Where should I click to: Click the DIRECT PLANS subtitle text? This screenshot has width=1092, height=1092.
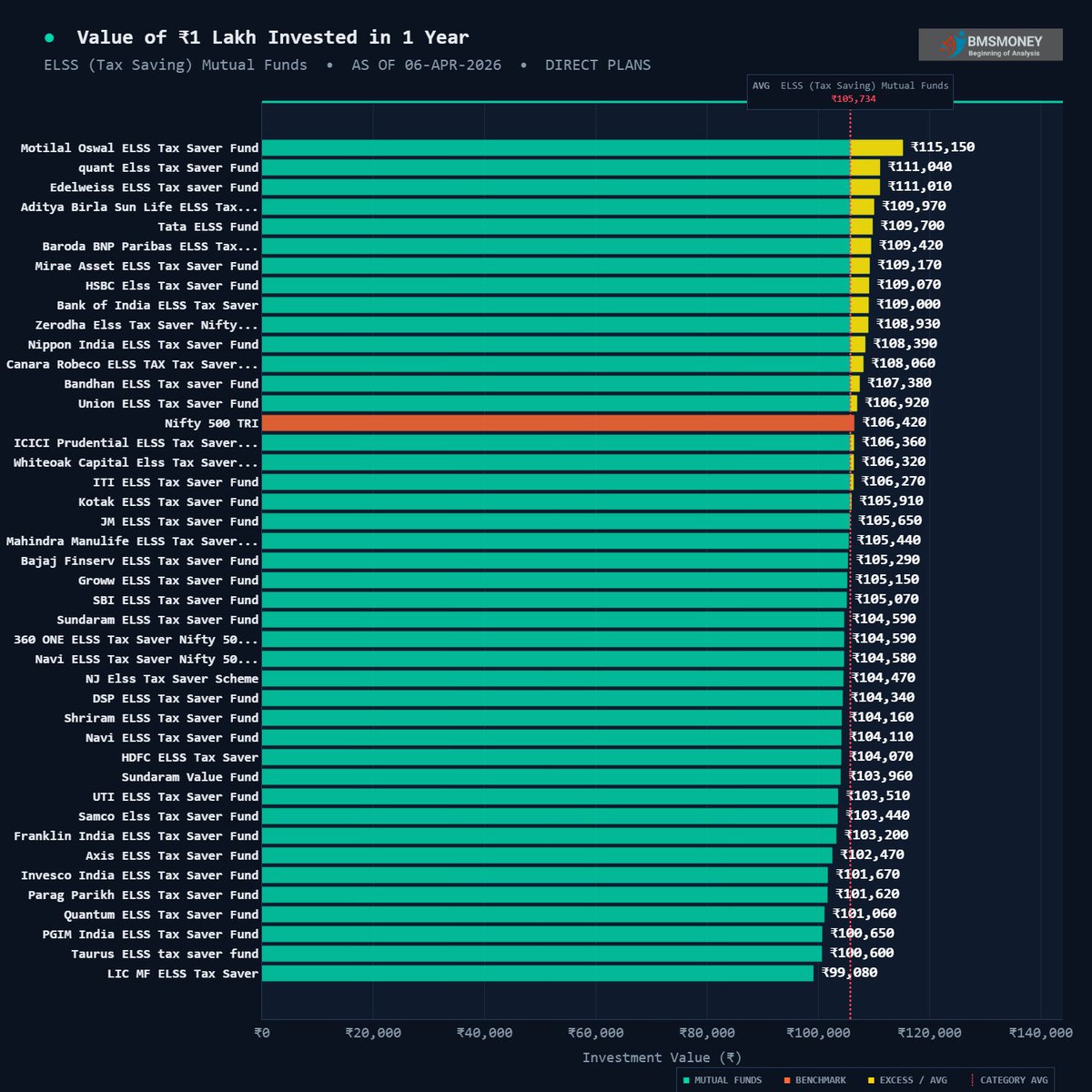coord(598,66)
